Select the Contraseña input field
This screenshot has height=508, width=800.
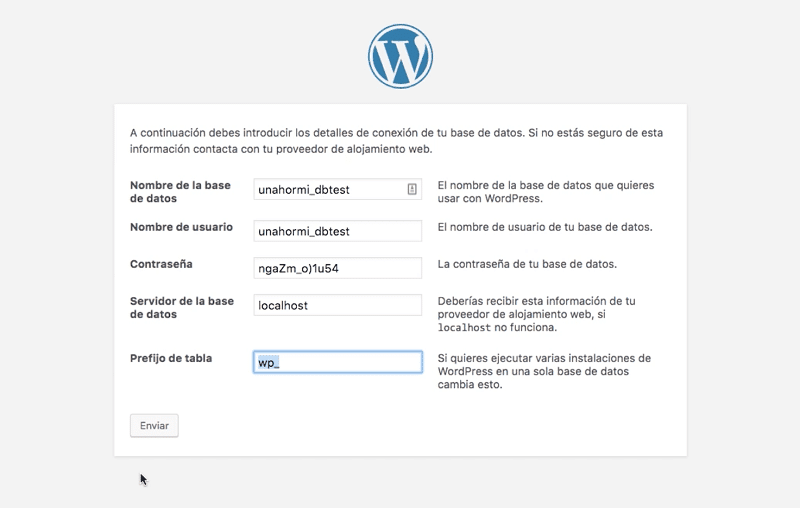point(338,268)
